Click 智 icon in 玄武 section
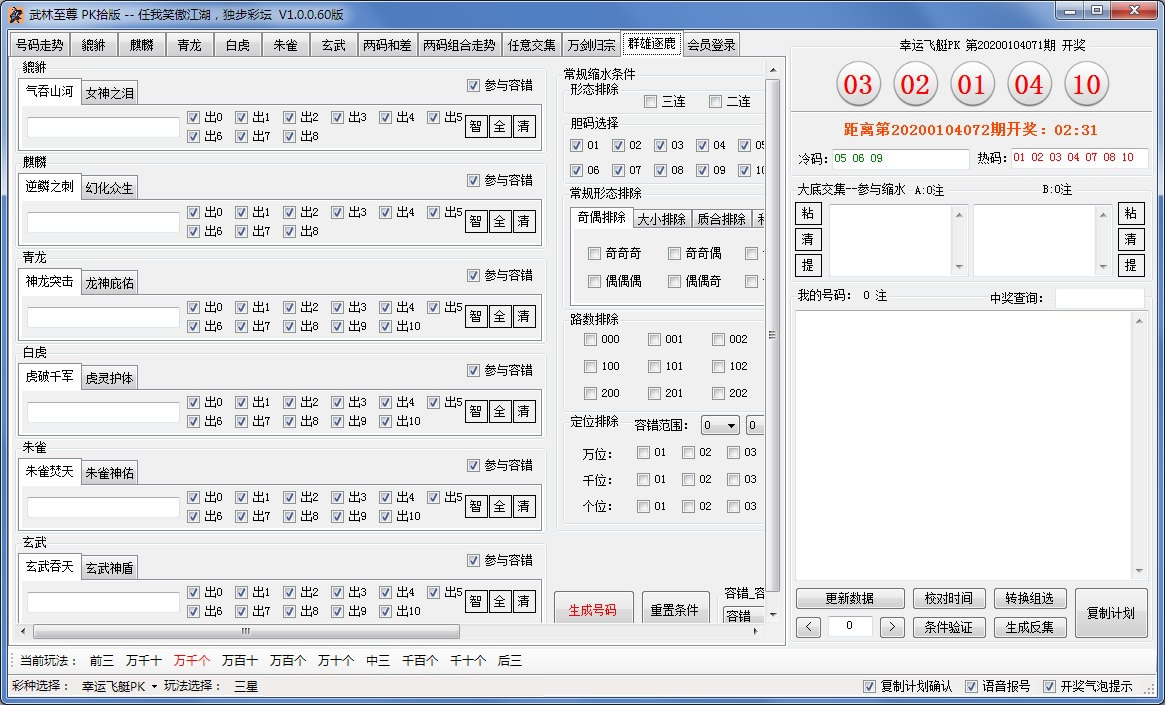1165x705 pixels. tap(476, 600)
